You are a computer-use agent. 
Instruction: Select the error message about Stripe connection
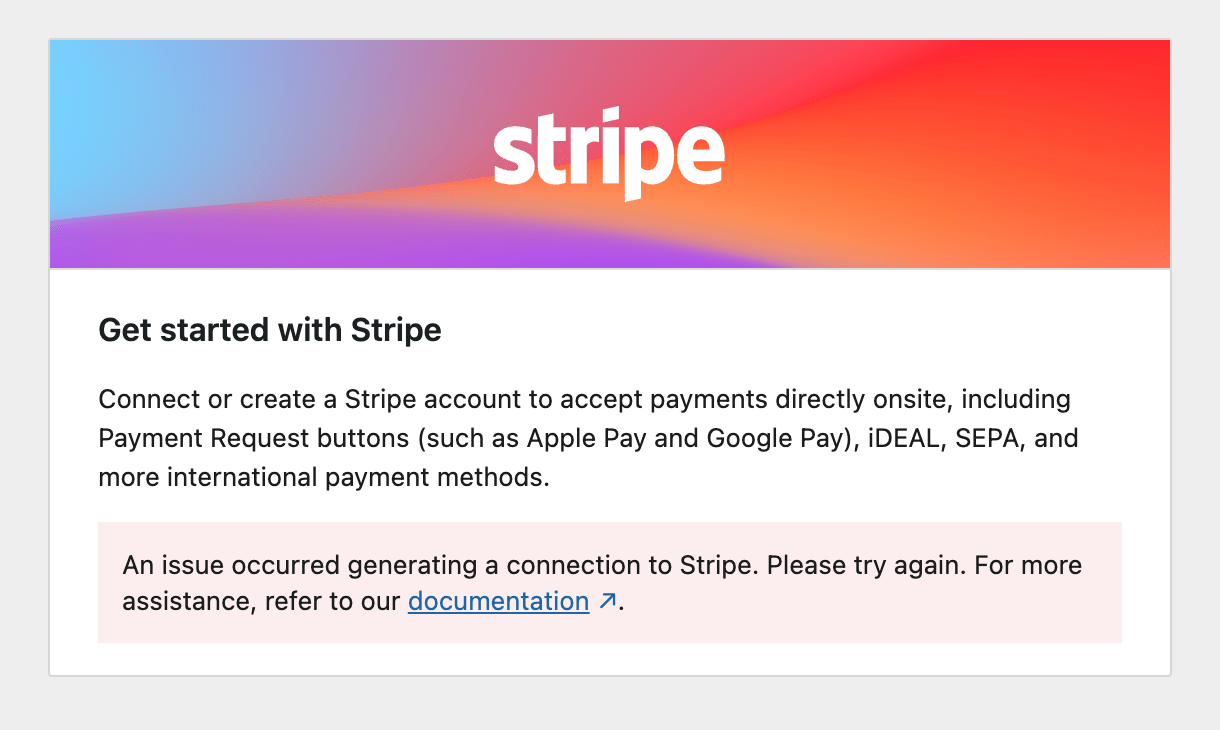tap(600, 565)
